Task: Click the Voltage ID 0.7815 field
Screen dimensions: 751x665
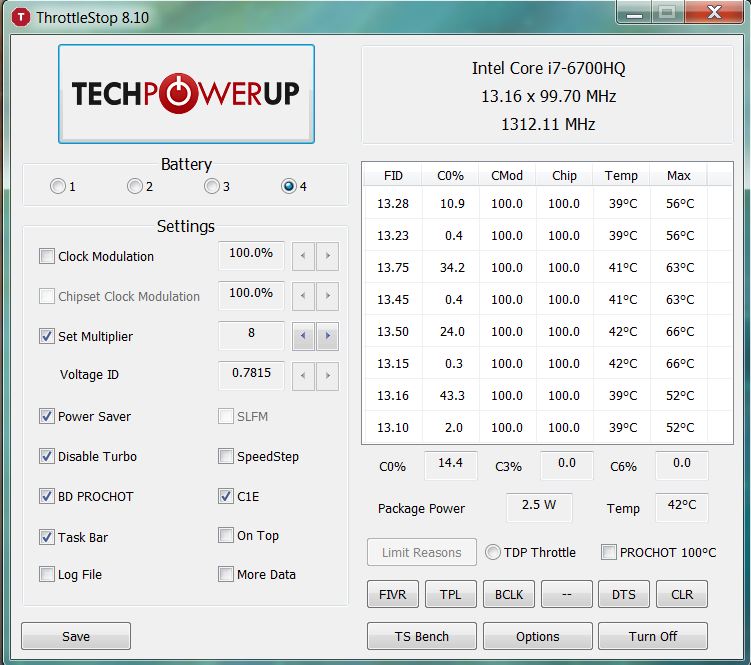Action: pos(251,374)
